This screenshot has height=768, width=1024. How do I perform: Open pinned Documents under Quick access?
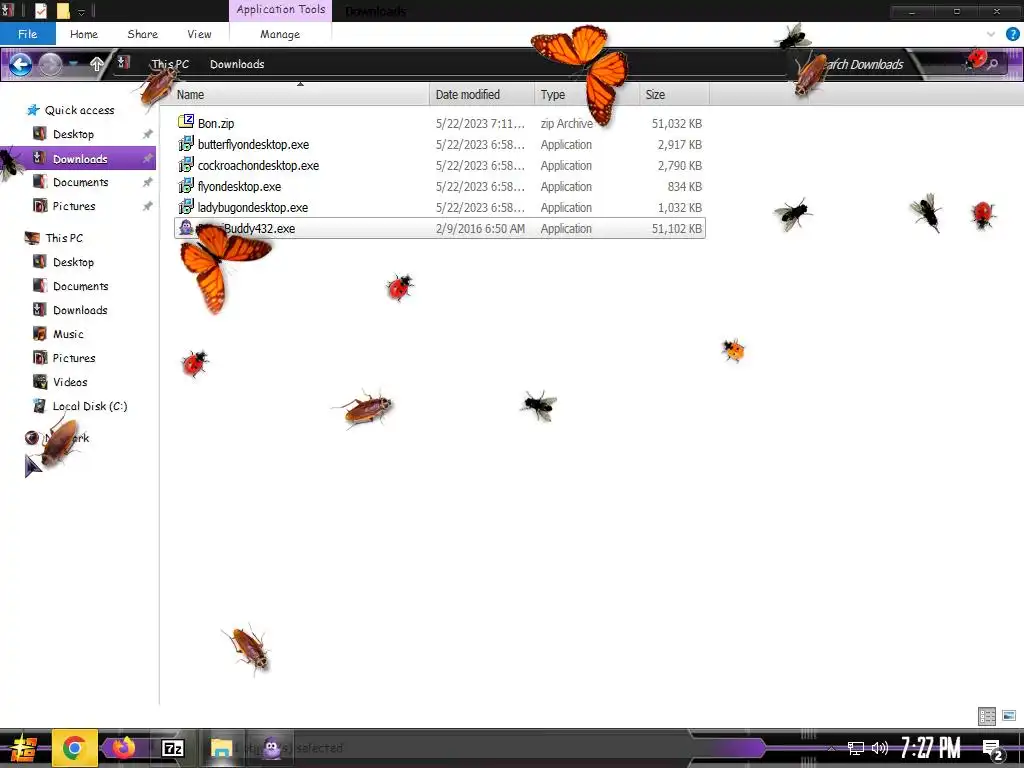[80, 182]
